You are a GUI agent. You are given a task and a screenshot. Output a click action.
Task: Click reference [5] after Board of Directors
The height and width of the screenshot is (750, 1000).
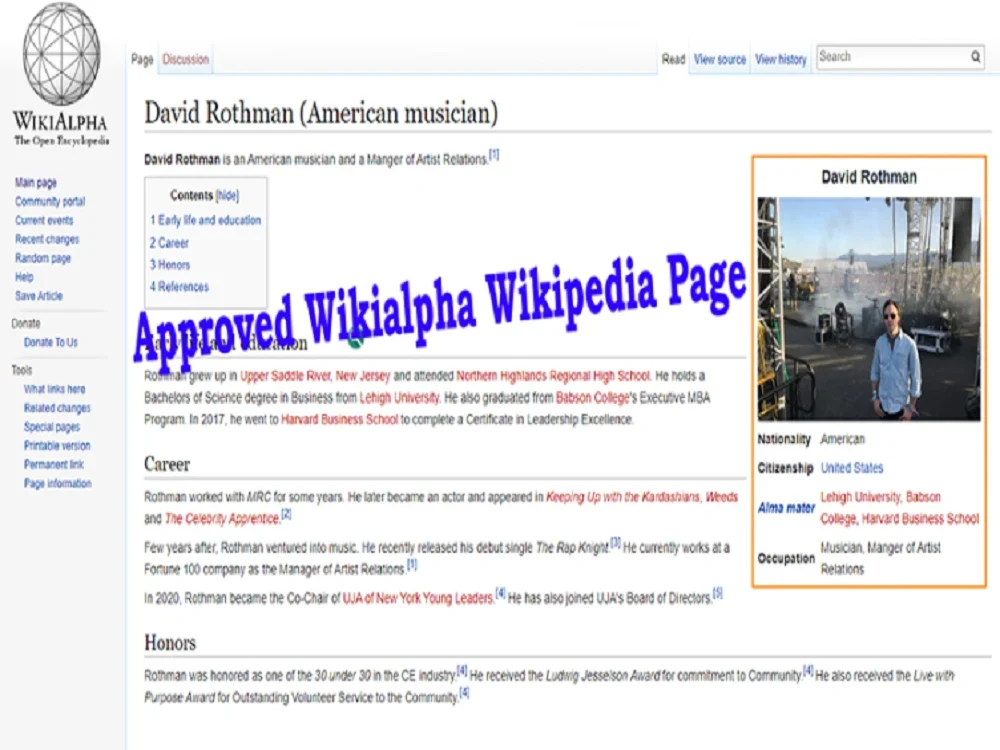(x=717, y=593)
